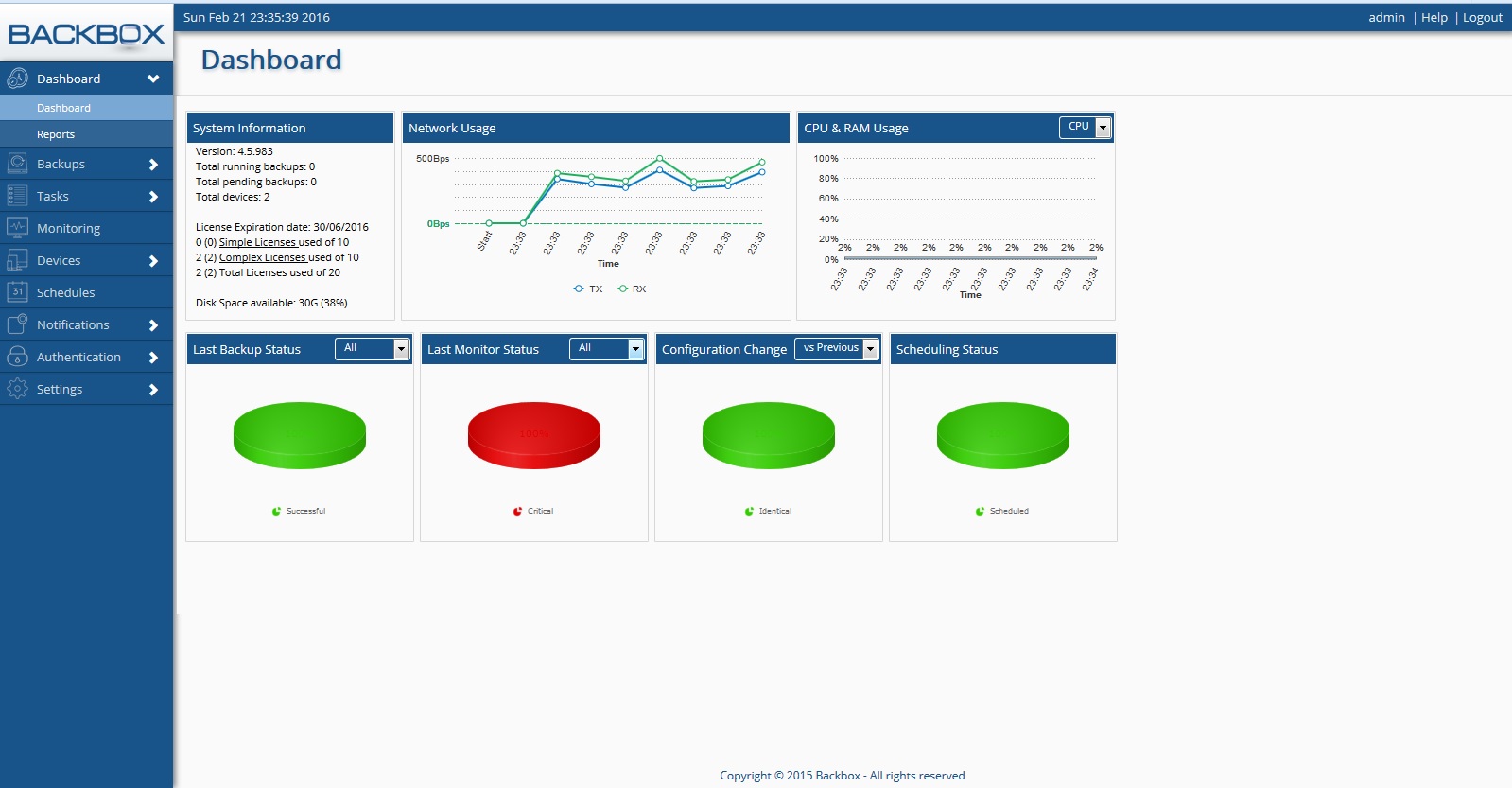Viewport: 1512px width, 788px height.
Task: Open the Simple Licenses link
Action: [x=257, y=242]
